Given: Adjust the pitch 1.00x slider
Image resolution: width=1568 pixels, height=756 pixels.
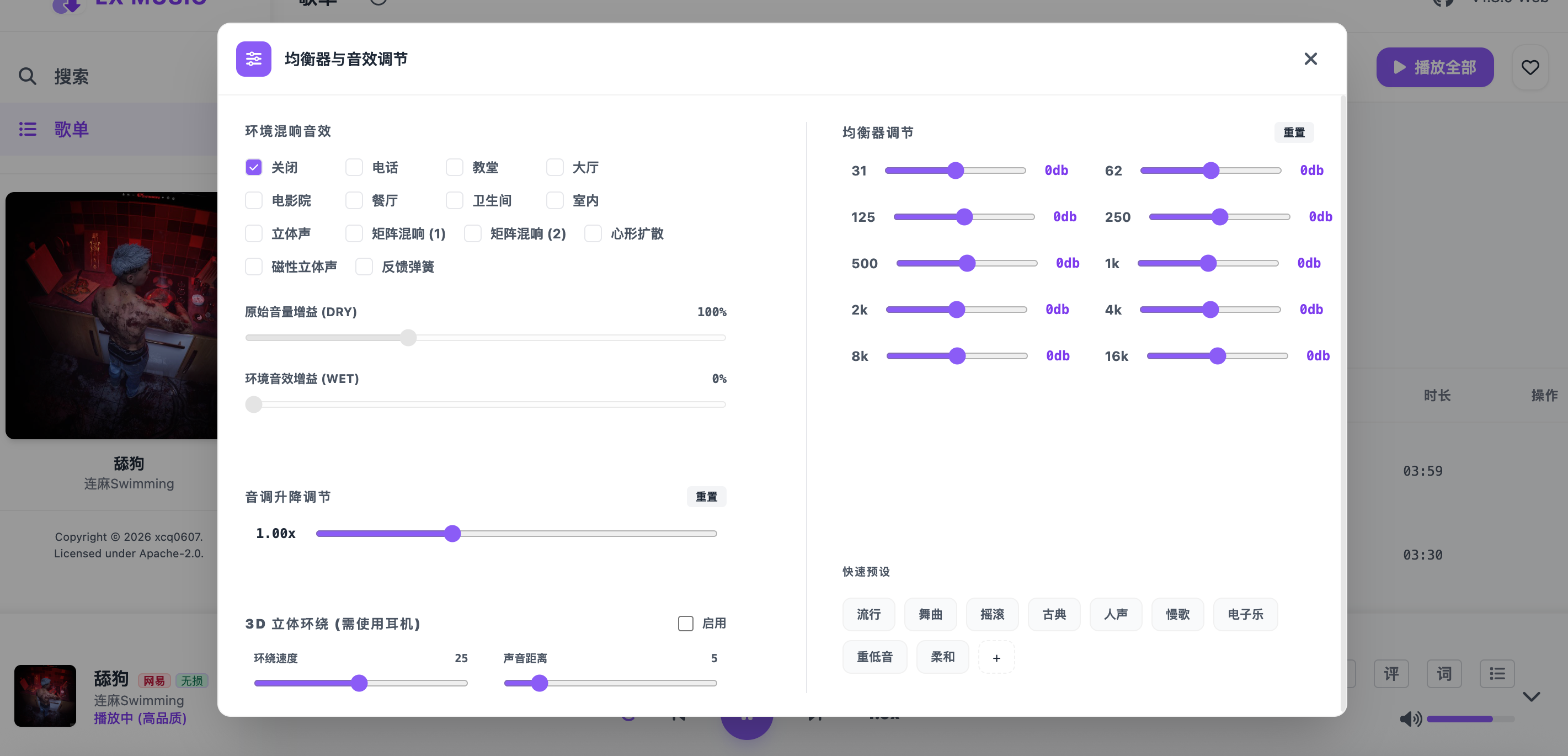Looking at the screenshot, I should [452, 534].
